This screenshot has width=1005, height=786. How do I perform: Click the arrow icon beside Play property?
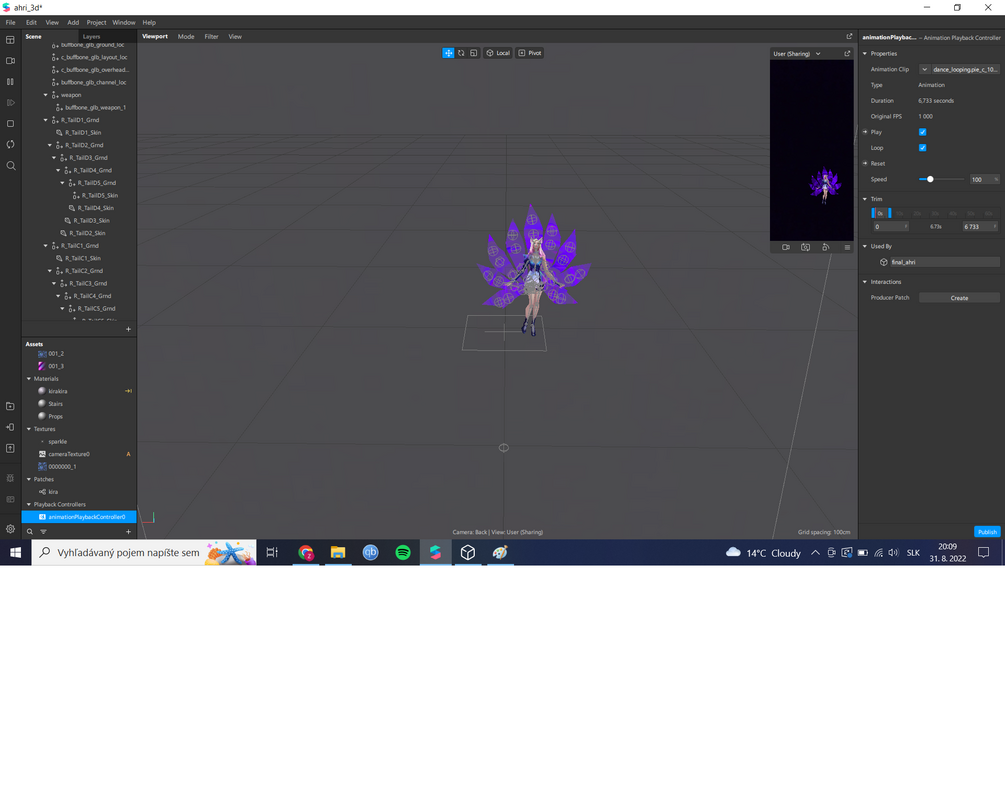point(865,132)
